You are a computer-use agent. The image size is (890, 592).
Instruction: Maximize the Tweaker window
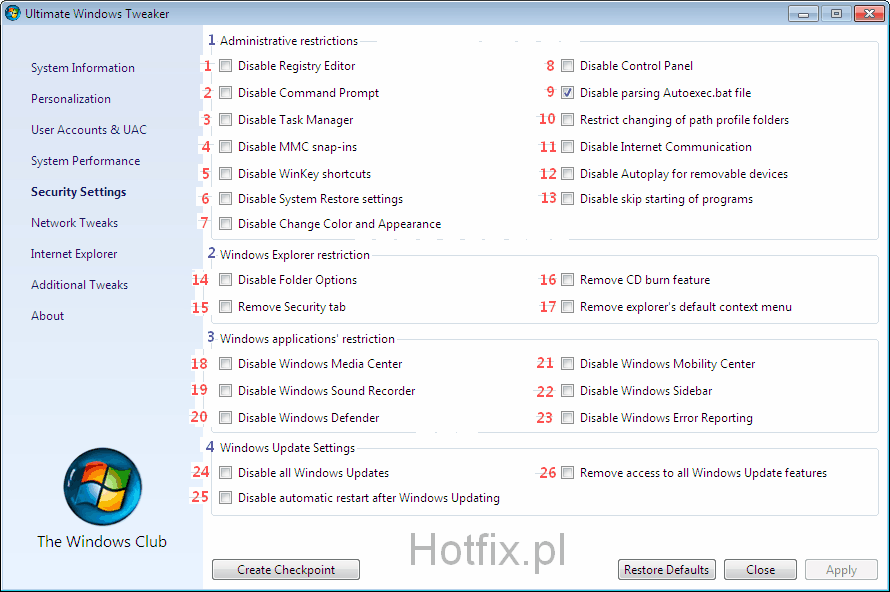coord(835,14)
